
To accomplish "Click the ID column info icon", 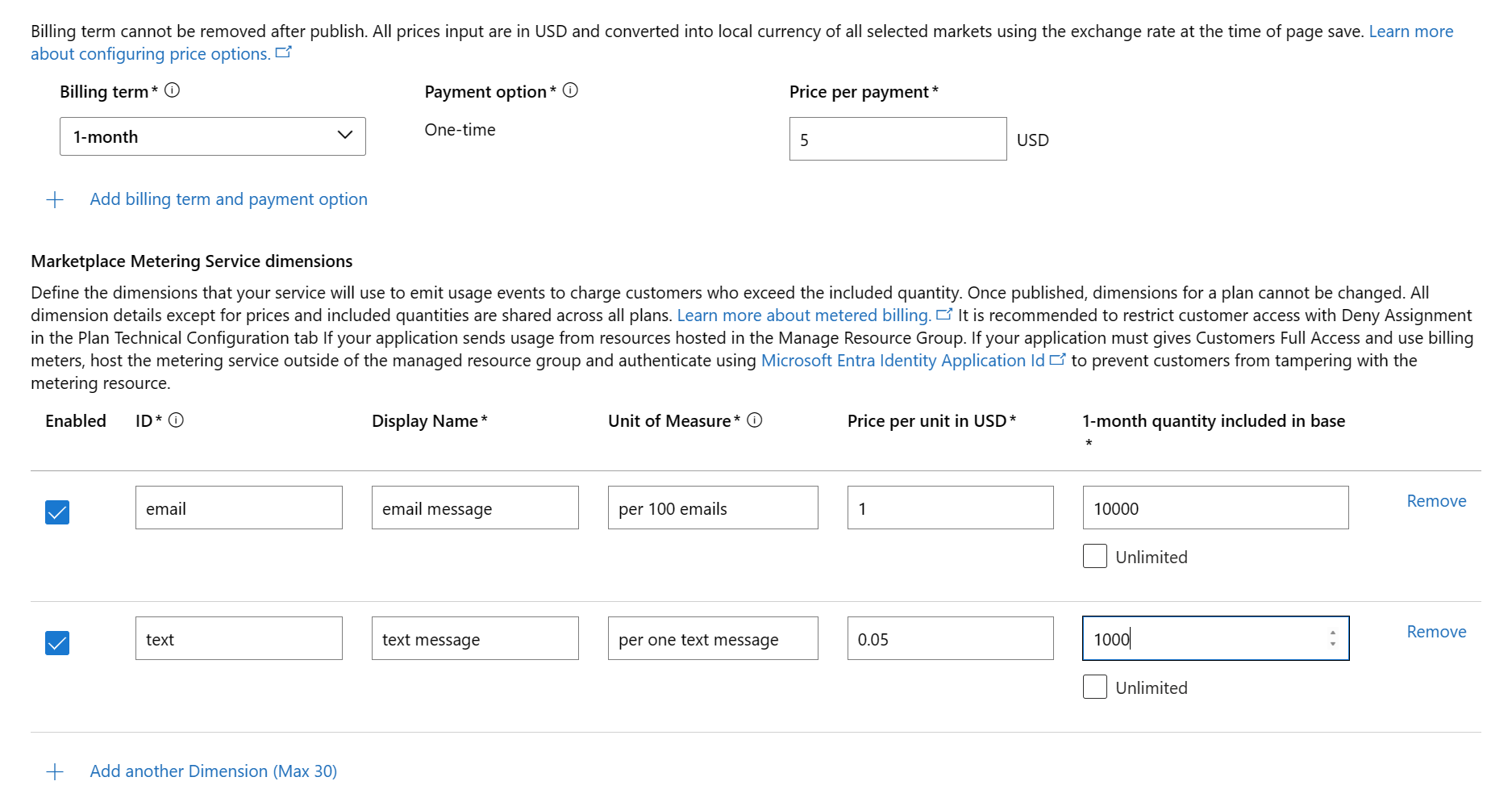I will pos(176,420).
